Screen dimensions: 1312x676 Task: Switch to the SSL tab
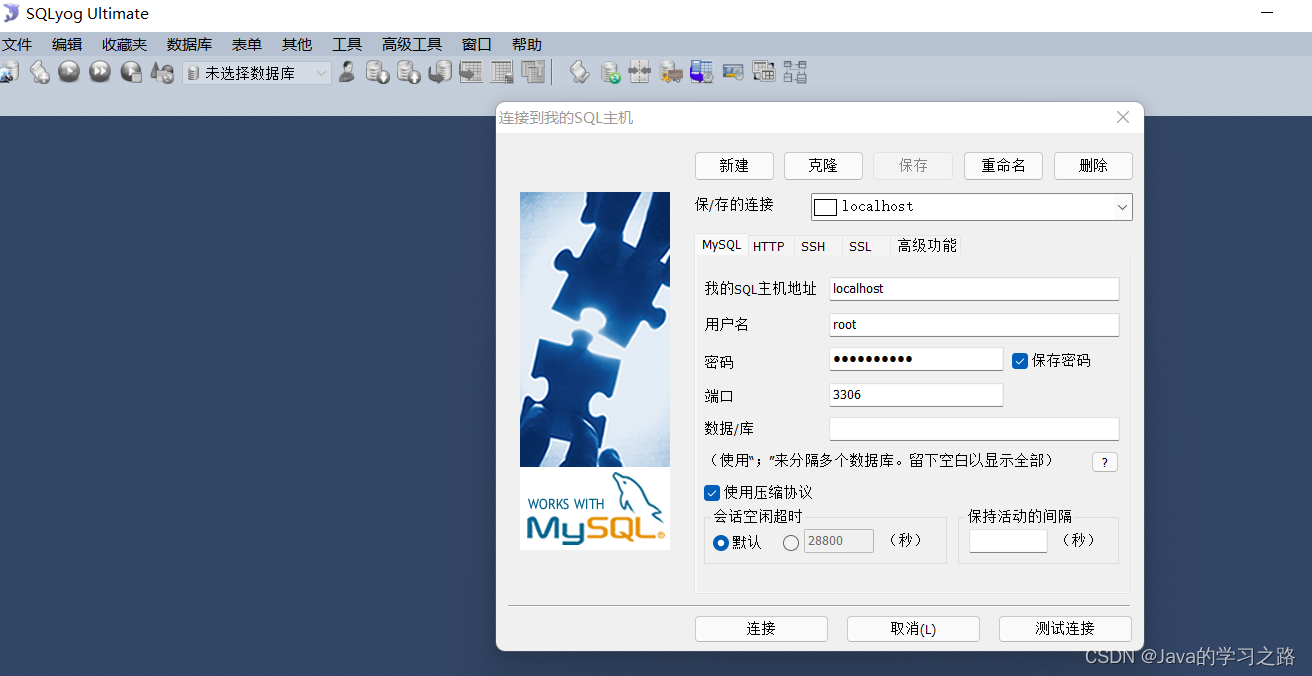pyautogui.click(x=860, y=246)
